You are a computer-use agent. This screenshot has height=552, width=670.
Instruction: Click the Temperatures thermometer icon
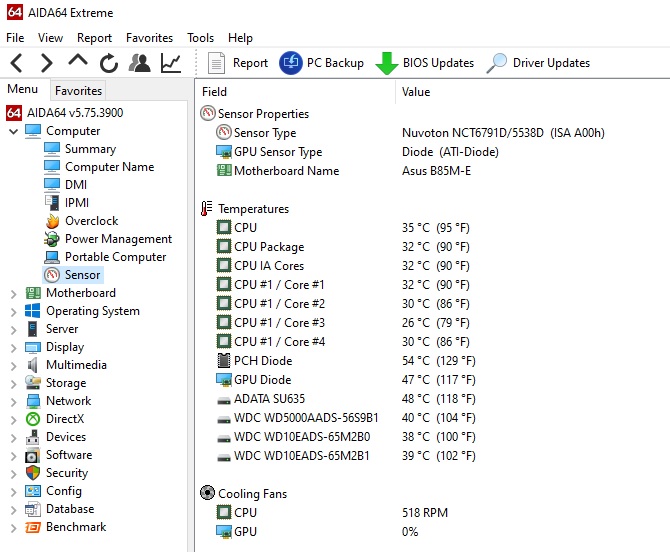pyautogui.click(x=207, y=208)
